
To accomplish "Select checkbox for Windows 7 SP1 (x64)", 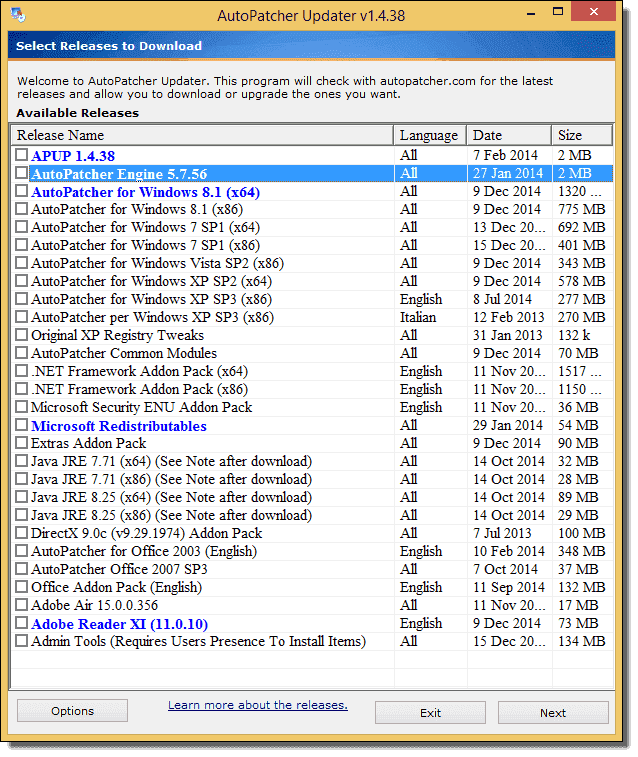I will [x=21, y=226].
